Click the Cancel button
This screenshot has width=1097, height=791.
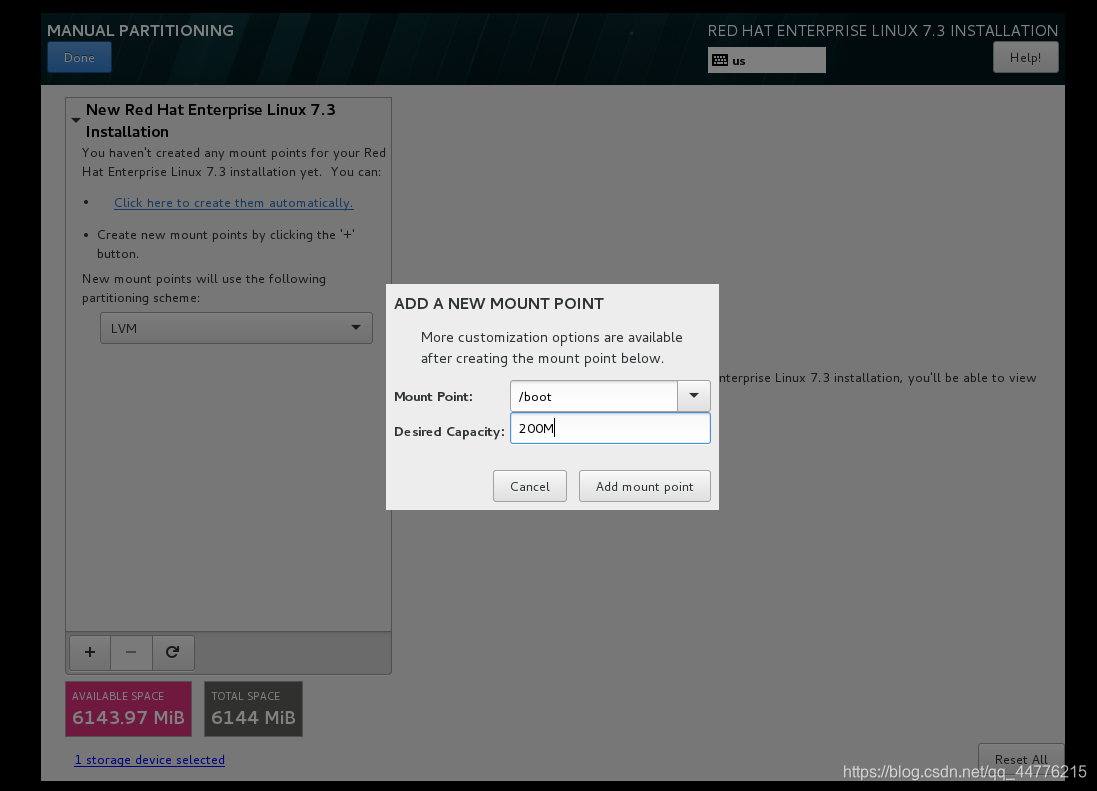pos(530,486)
